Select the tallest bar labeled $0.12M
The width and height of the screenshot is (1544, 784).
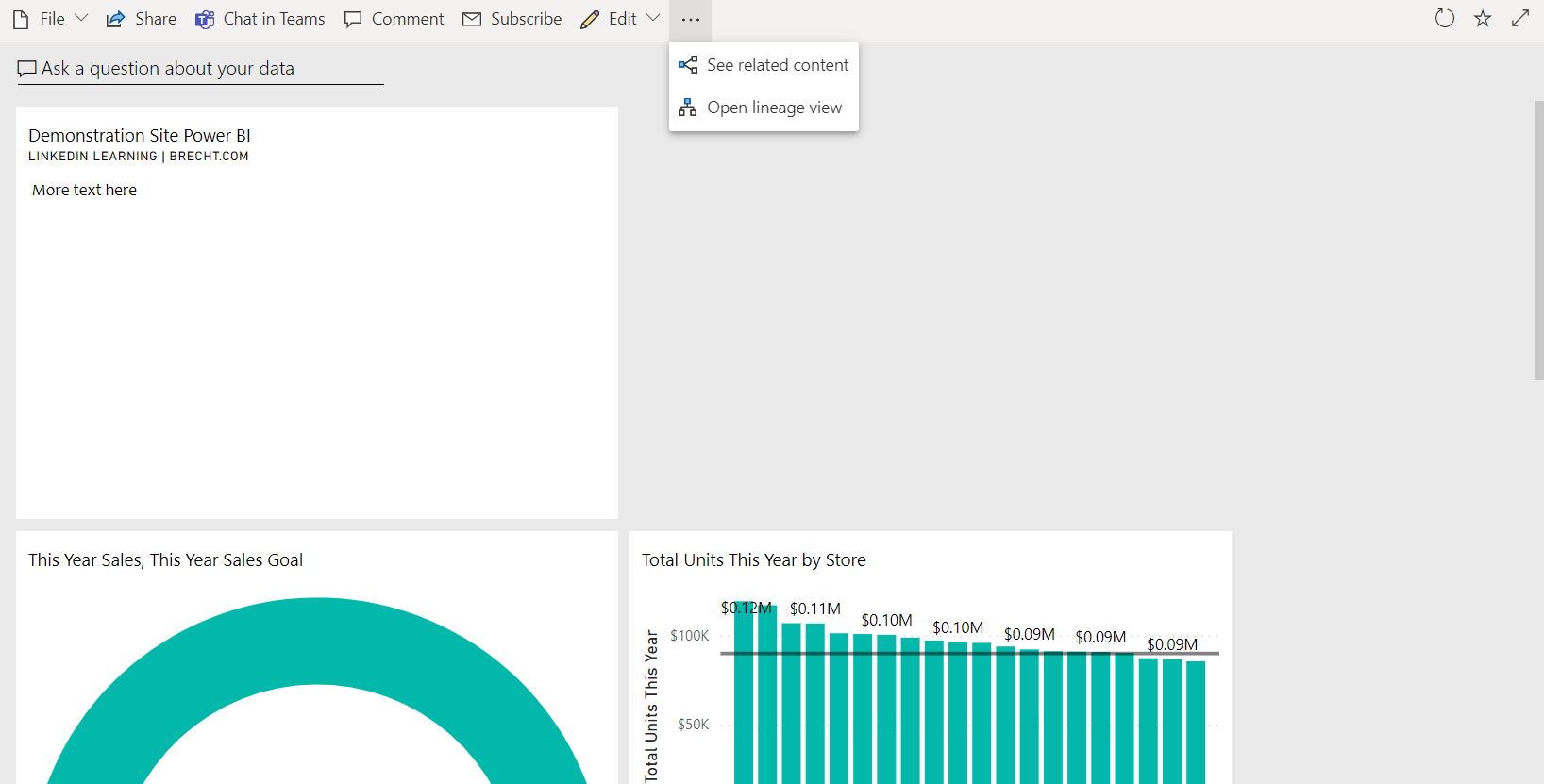click(744, 693)
